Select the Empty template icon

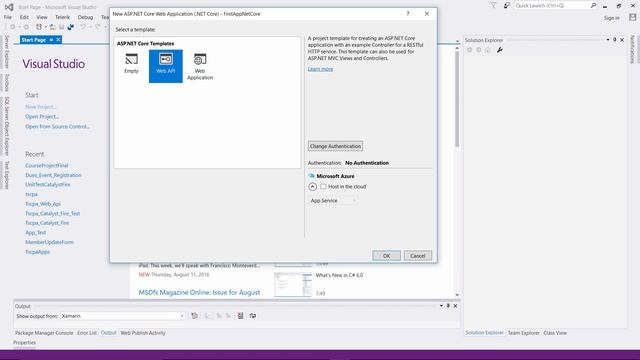pyautogui.click(x=131, y=60)
